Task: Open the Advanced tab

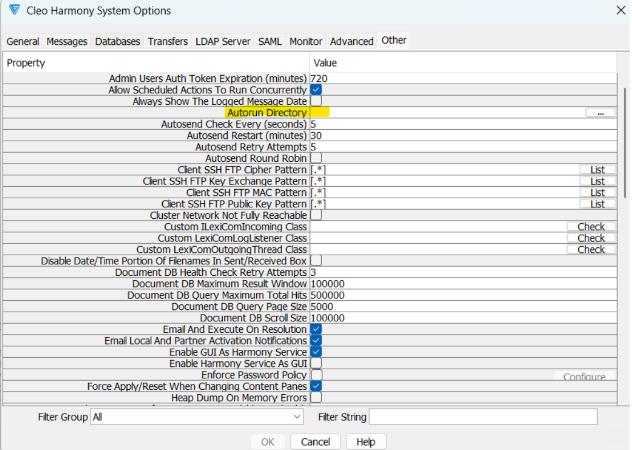Action: tap(351, 42)
